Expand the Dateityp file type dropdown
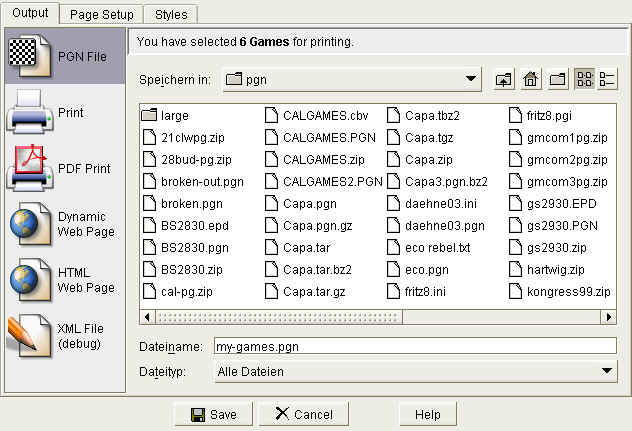This screenshot has width=632, height=431. [x=606, y=372]
